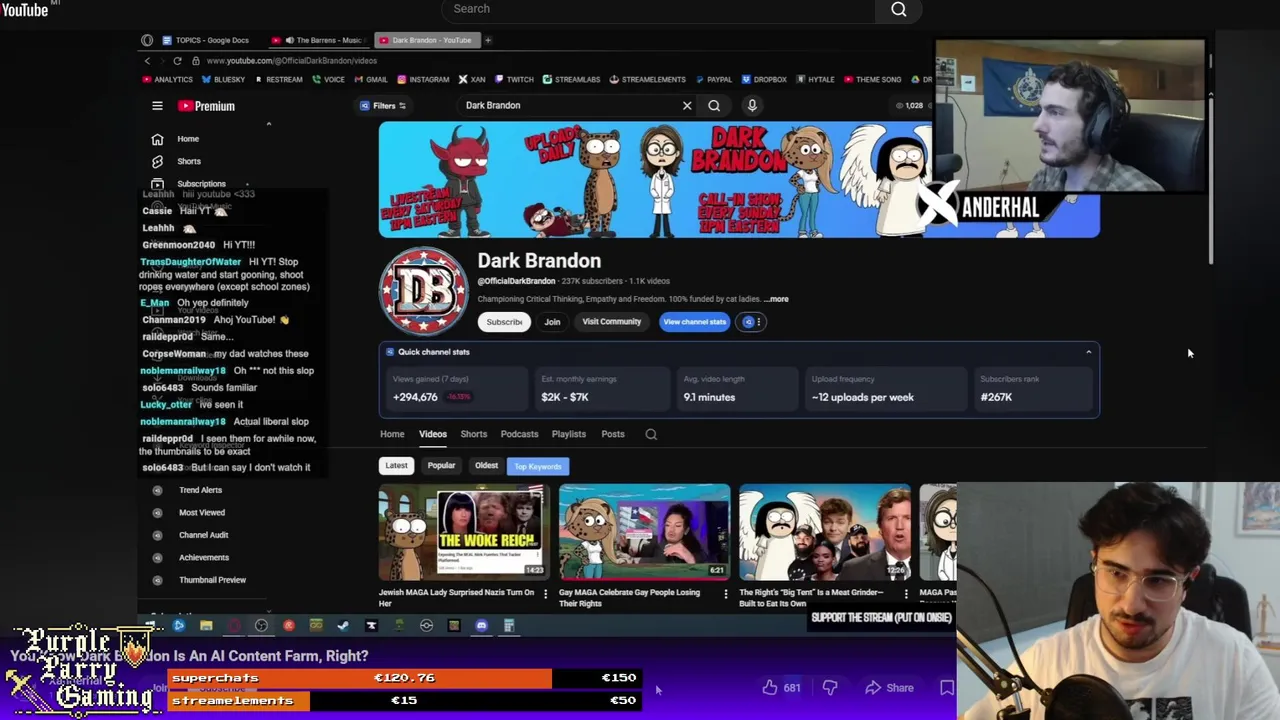
Task: Switch to the Shorts channel tab
Action: 473,434
